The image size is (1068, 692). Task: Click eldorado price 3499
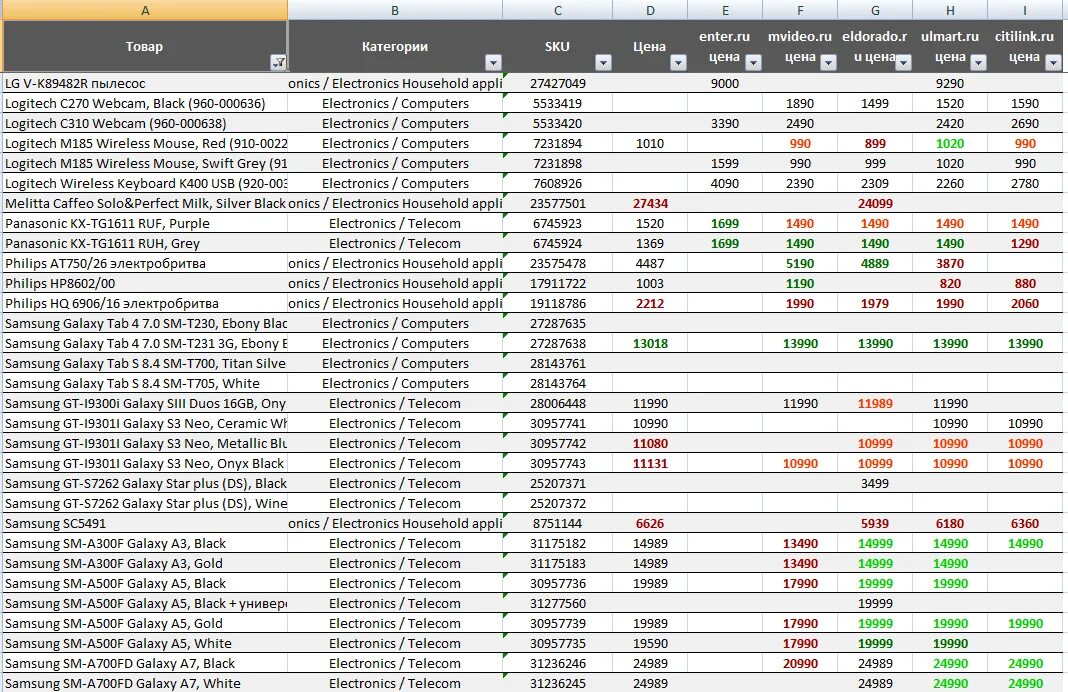[x=875, y=484]
